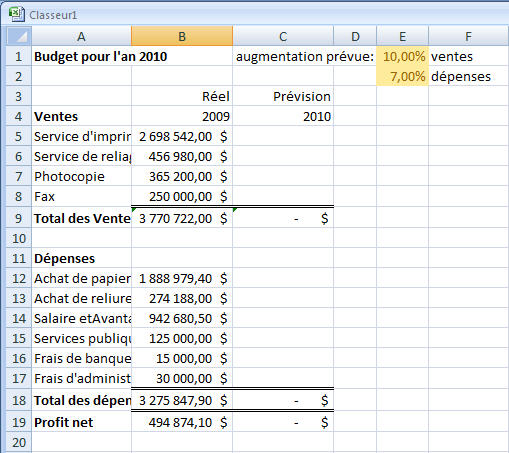Click the Select All corner button
The height and width of the screenshot is (453, 509).
[x=19, y=36]
